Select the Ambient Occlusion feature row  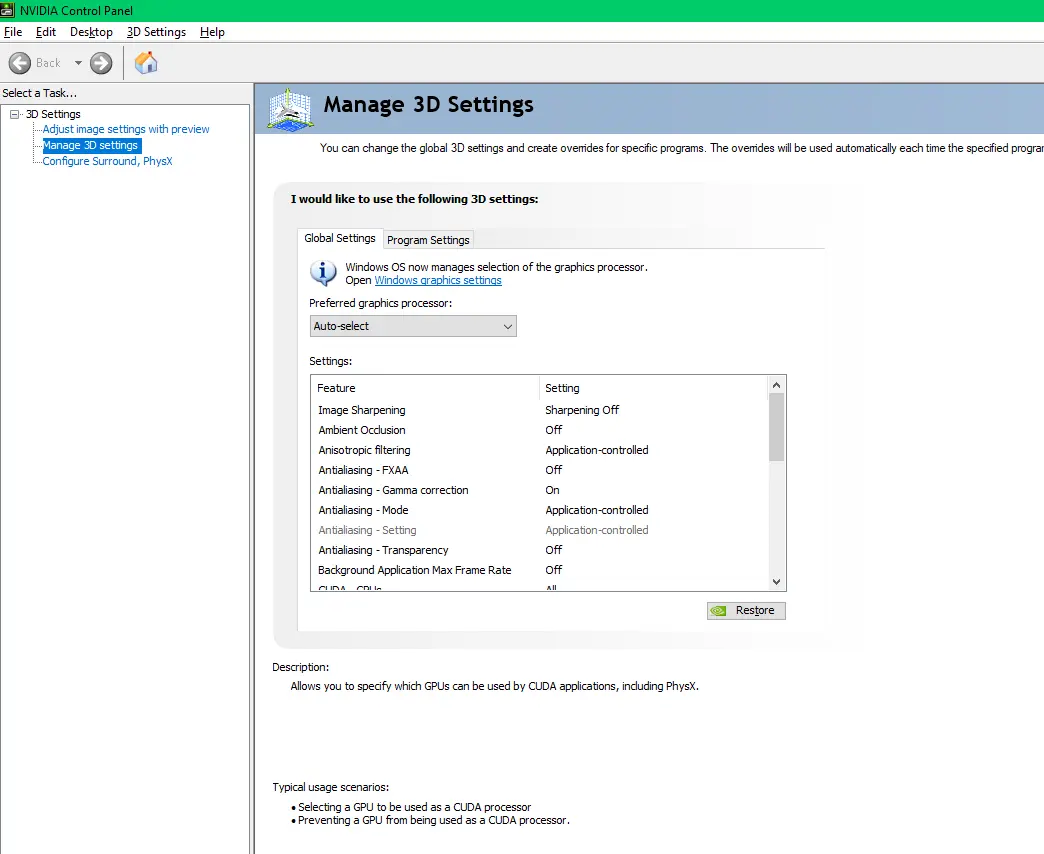tap(539, 430)
